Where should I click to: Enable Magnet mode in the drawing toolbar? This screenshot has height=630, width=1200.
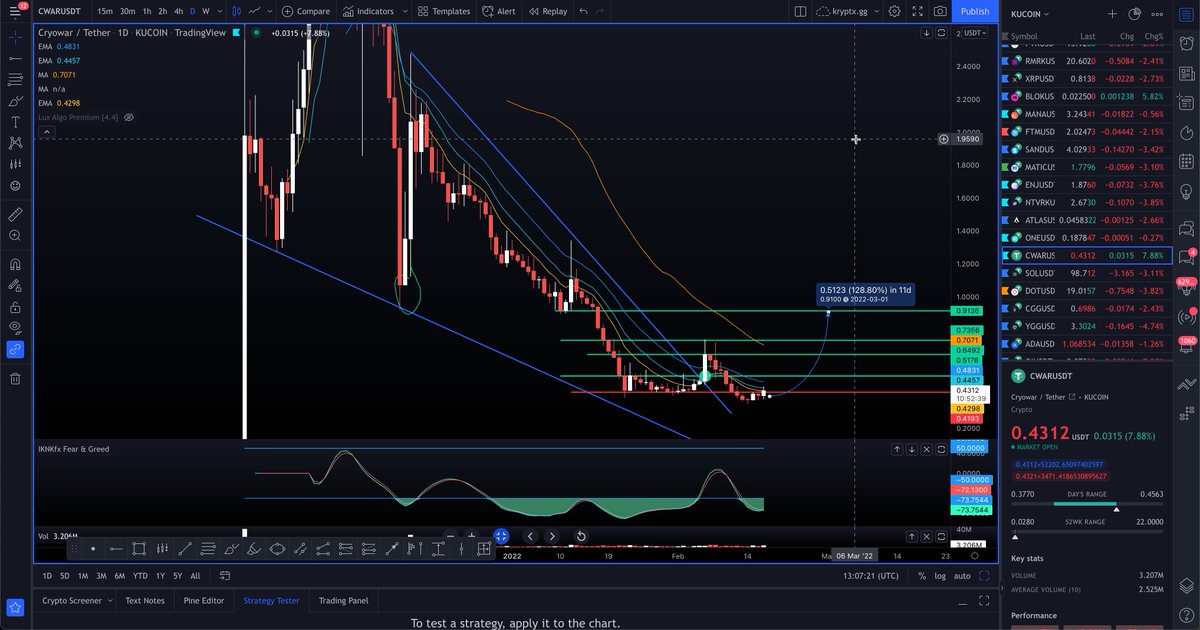tap(15, 265)
